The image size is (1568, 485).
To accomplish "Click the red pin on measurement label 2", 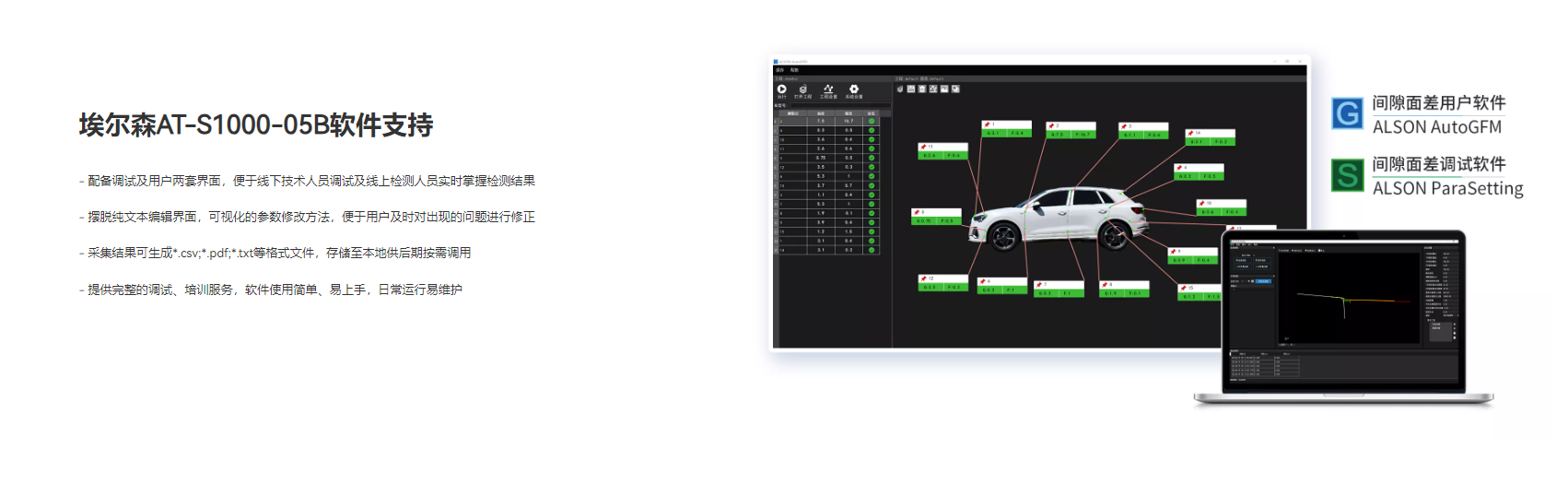I will 1051,125.
